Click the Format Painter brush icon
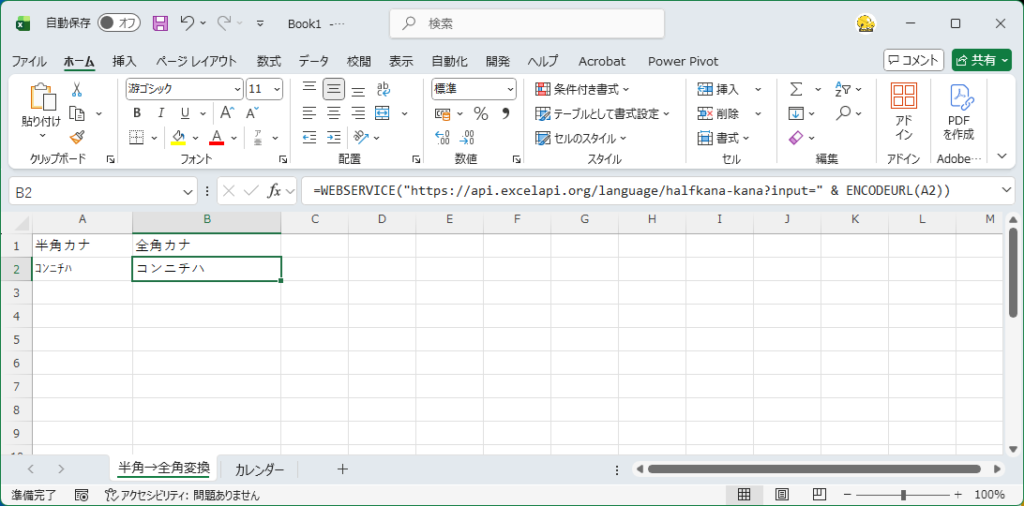Image resolution: width=1024 pixels, height=506 pixels. pyautogui.click(x=77, y=137)
